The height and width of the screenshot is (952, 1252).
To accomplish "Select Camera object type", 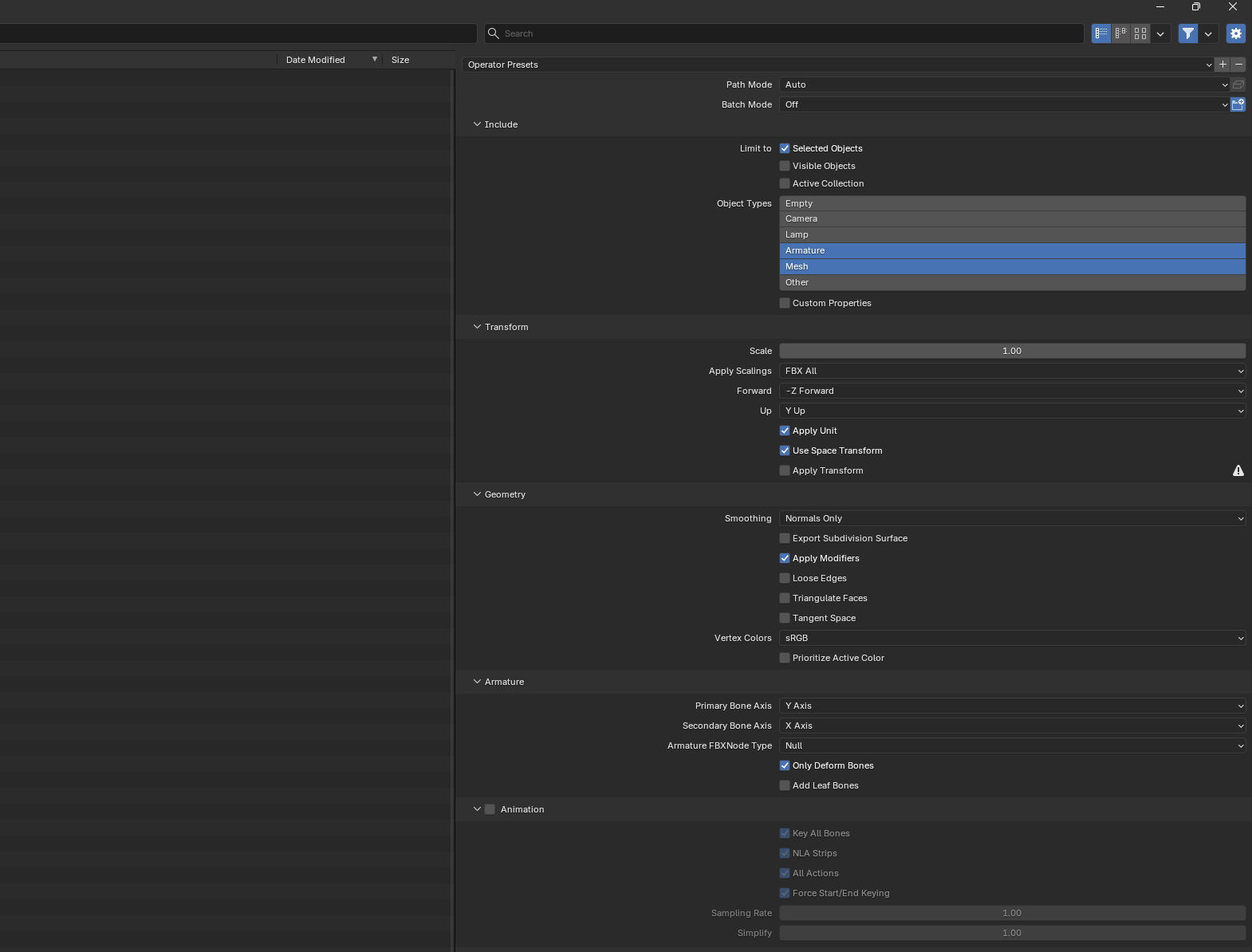I will pyautogui.click(x=1013, y=218).
